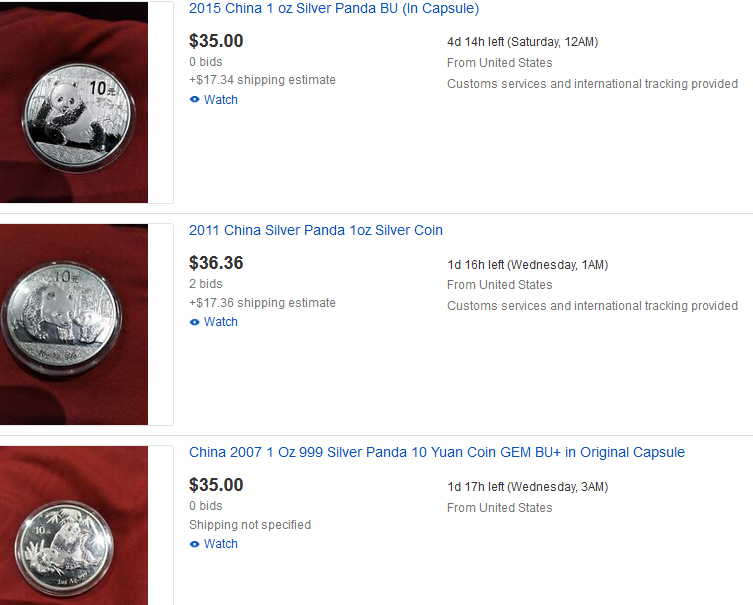Click the Watch text on the 2011 listing

pos(221,322)
